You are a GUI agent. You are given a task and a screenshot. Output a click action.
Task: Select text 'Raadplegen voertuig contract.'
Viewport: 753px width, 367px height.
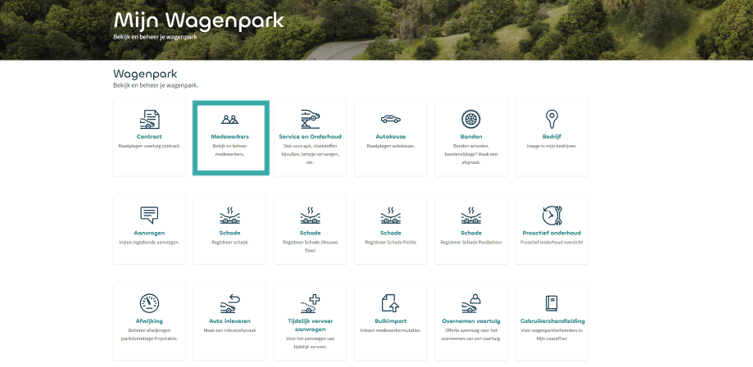[149, 146]
